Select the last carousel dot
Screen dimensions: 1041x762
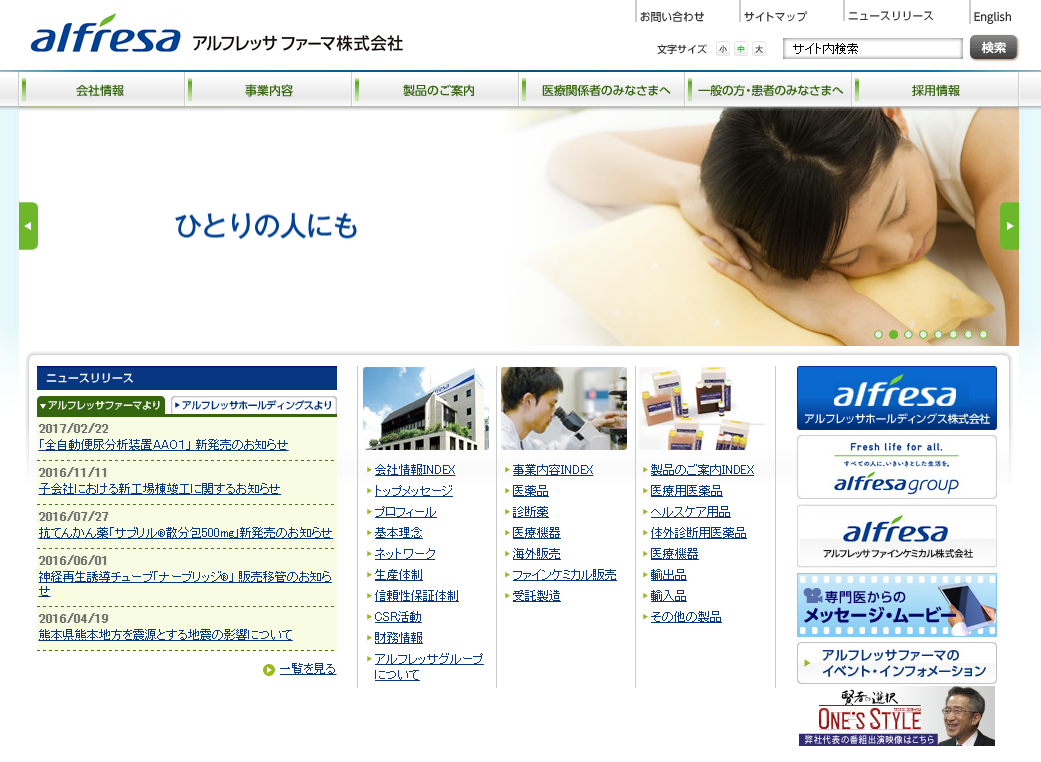pyautogui.click(x=983, y=335)
